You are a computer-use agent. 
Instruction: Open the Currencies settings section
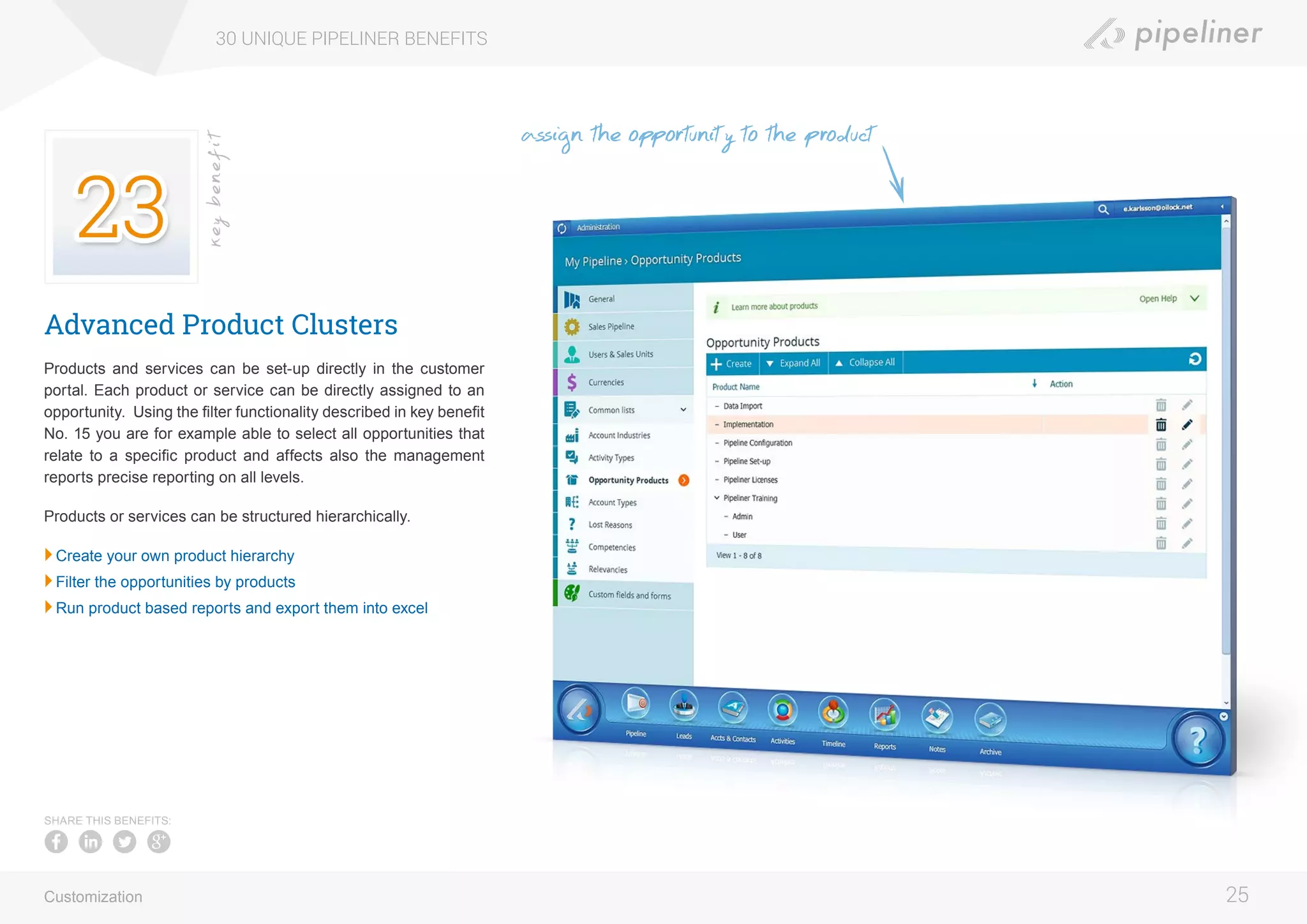[624, 382]
